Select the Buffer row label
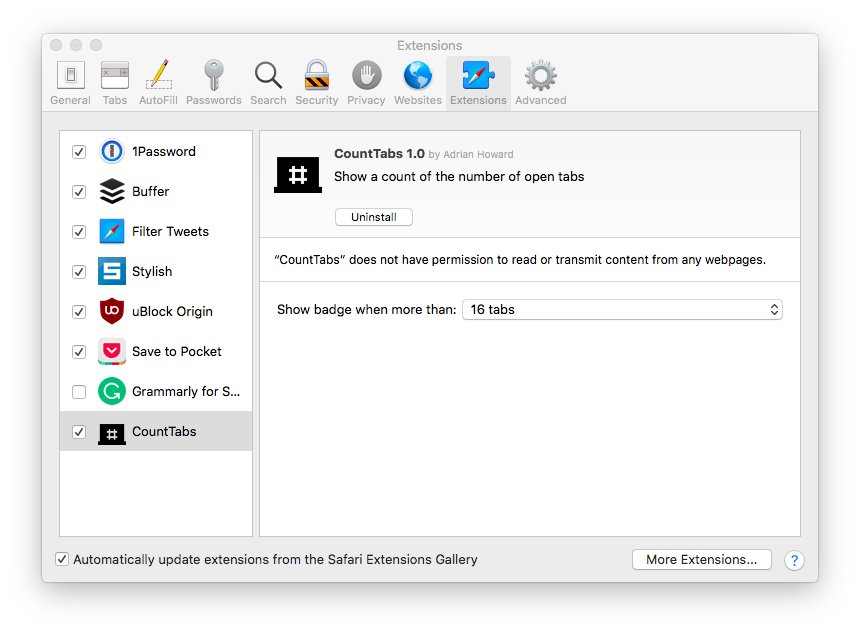This screenshot has height=632, width=860. [151, 191]
